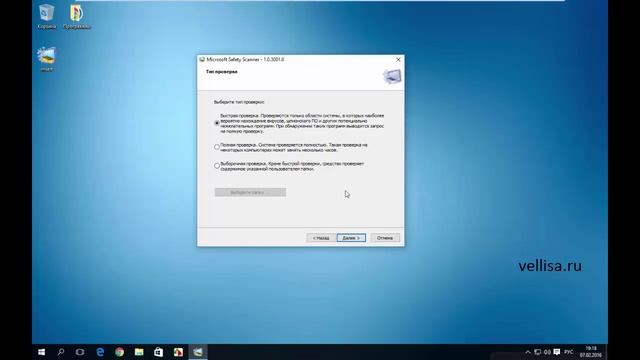Open network status tray icon
Screen dimensions: 640x360
(538, 352)
